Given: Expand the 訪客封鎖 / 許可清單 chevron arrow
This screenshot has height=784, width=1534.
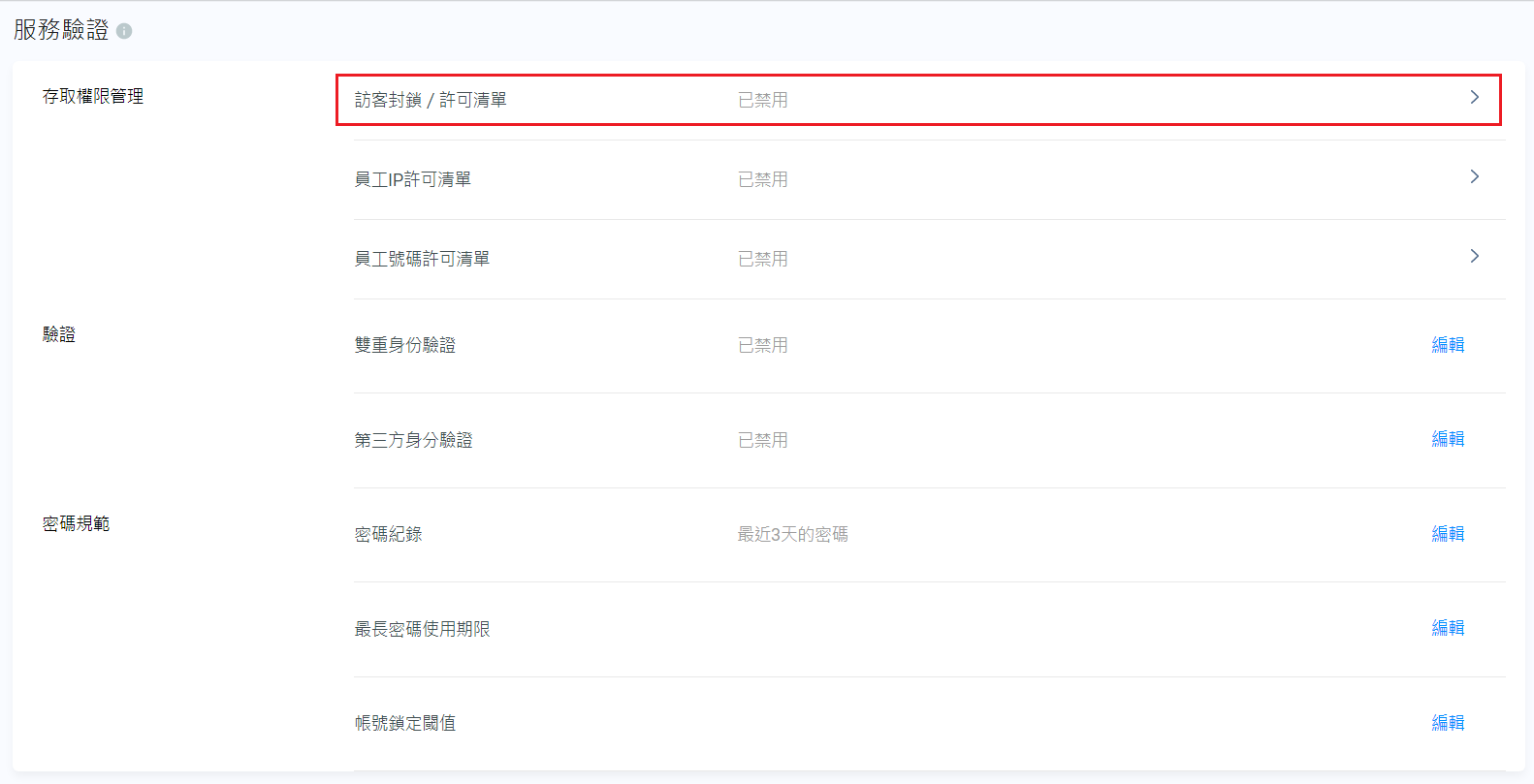Looking at the screenshot, I should pos(1474,98).
